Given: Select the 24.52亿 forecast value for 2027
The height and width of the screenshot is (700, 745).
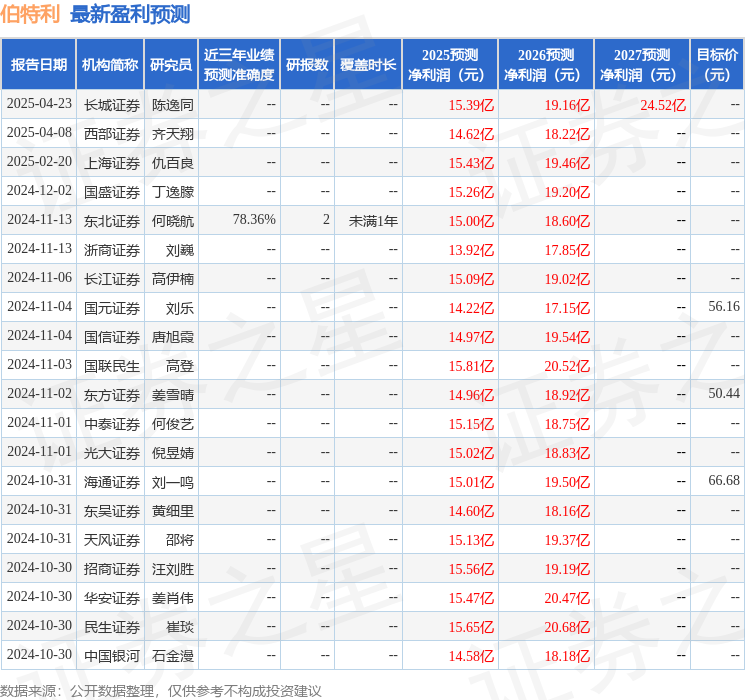Looking at the screenshot, I should pos(663,104).
